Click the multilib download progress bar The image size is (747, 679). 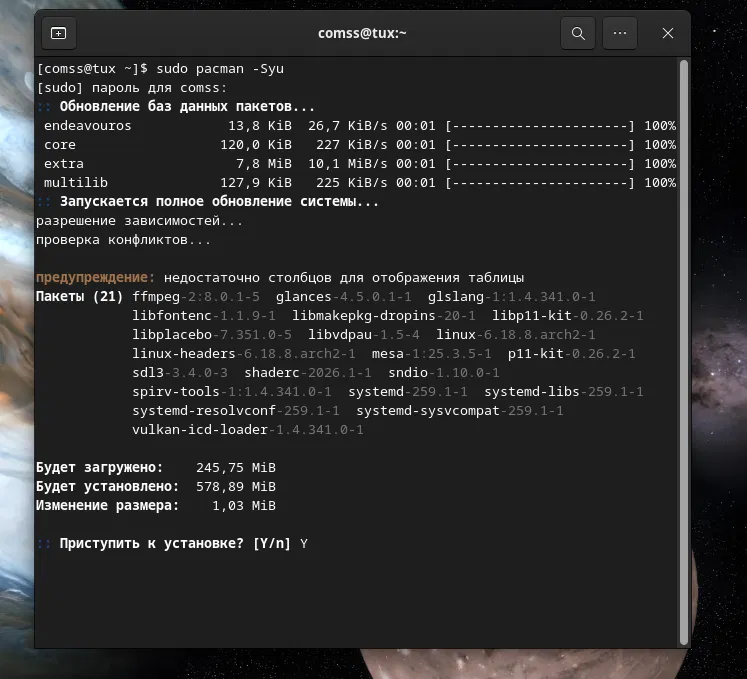click(540, 182)
